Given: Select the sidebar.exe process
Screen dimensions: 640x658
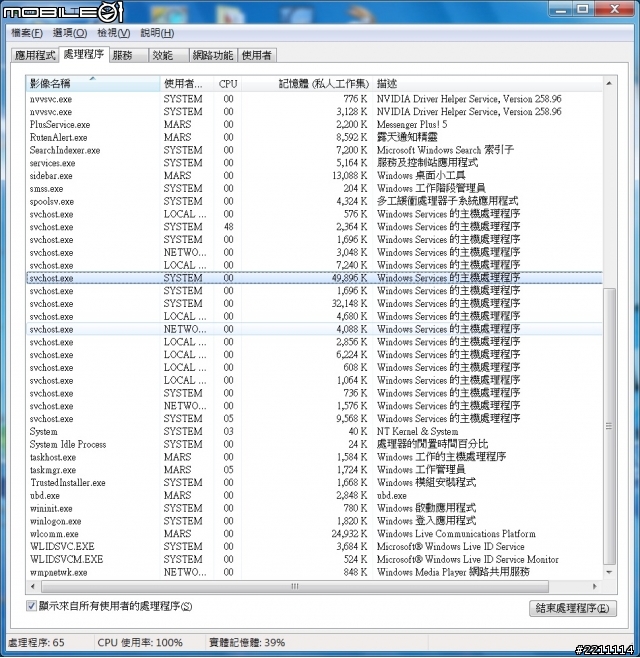Looking at the screenshot, I should (x=314, y=176).
